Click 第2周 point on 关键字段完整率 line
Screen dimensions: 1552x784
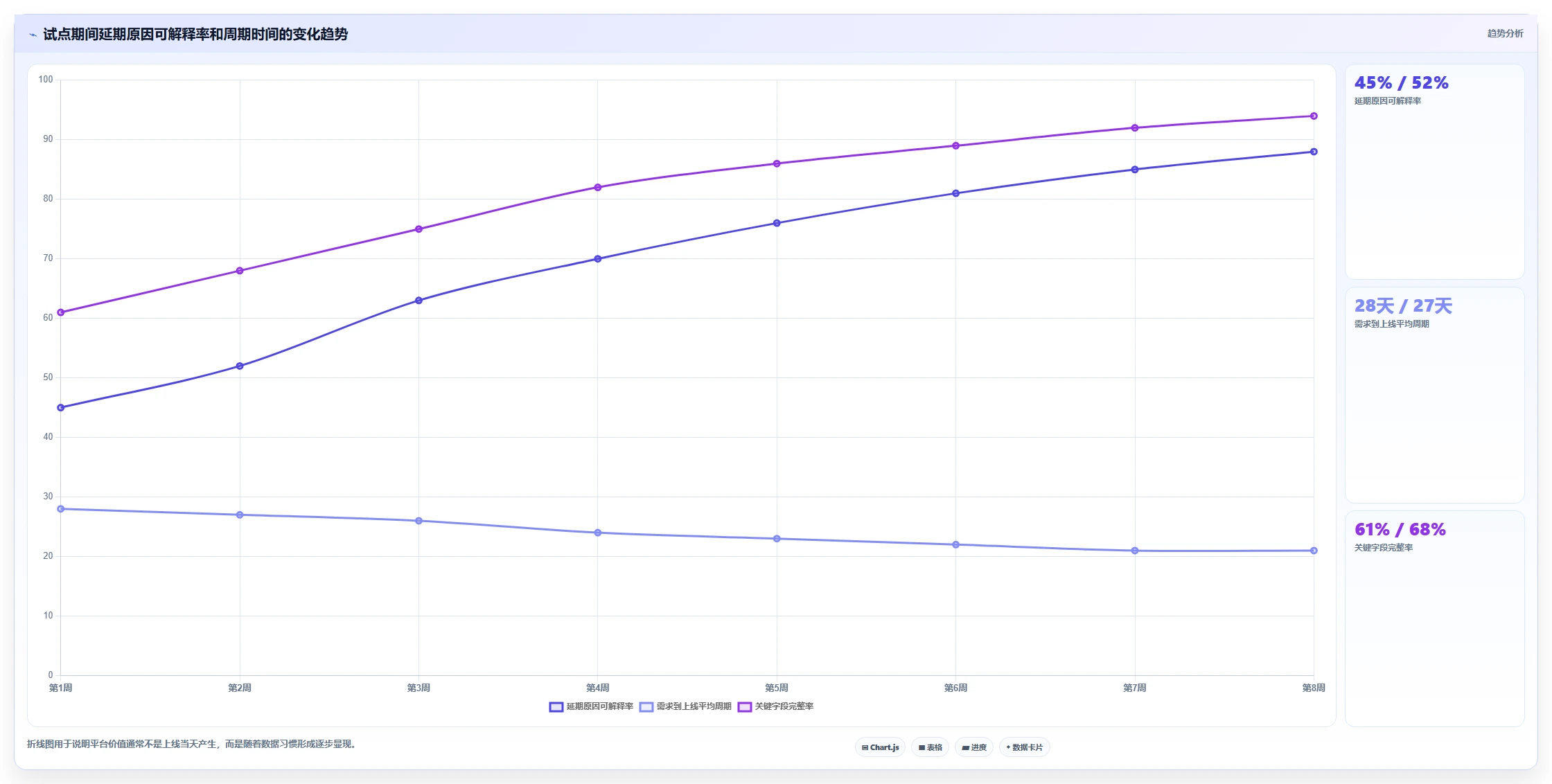click(240, 271)
